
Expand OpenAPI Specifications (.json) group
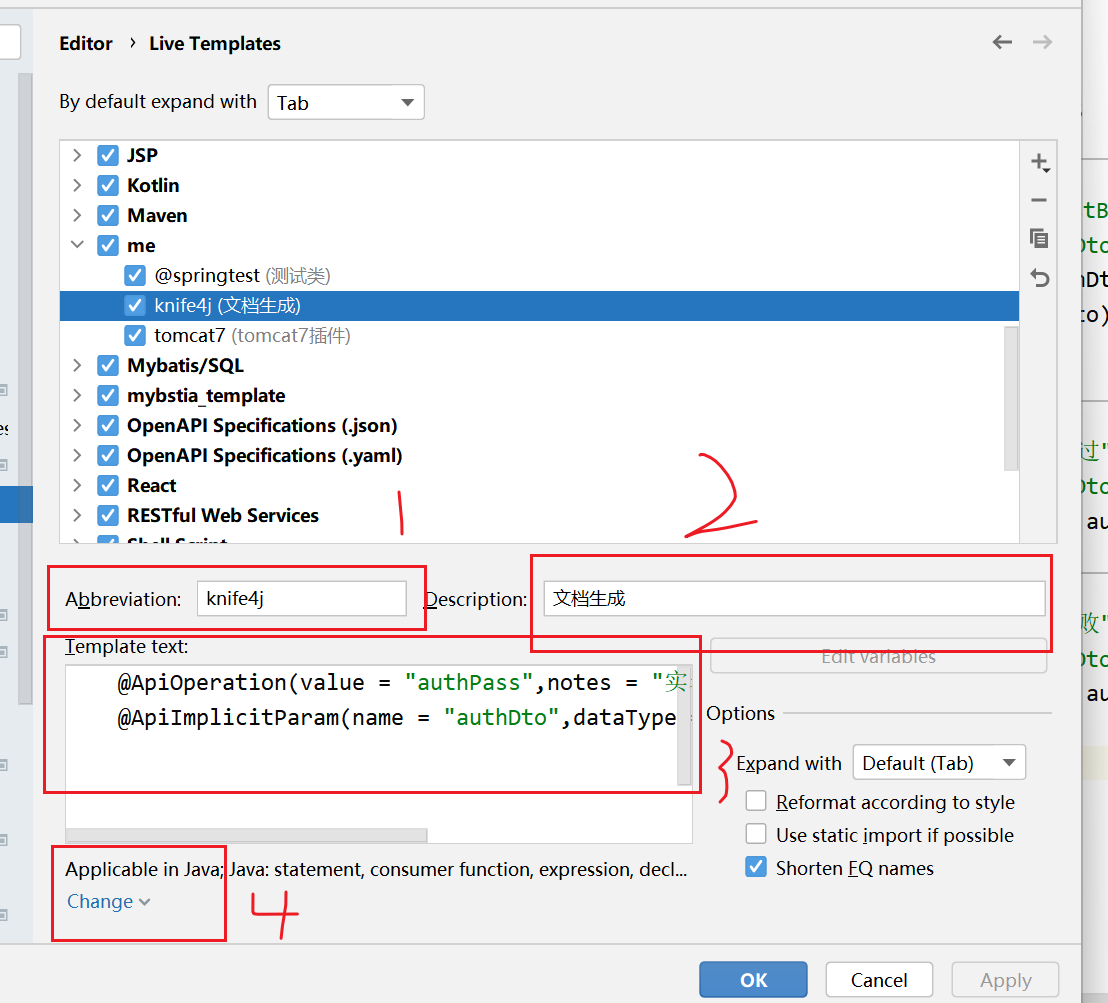pyautogui.click(x=78, y=426)
